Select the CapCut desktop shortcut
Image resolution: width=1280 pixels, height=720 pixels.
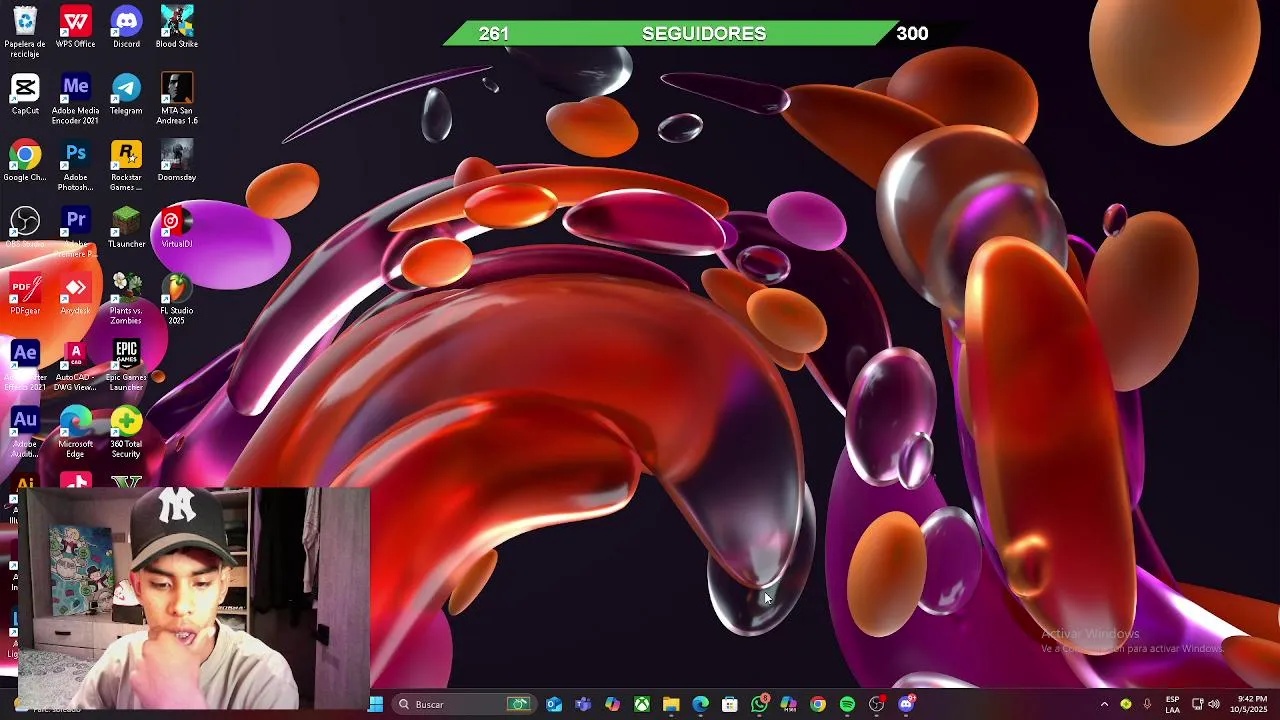tap(25, 94)
